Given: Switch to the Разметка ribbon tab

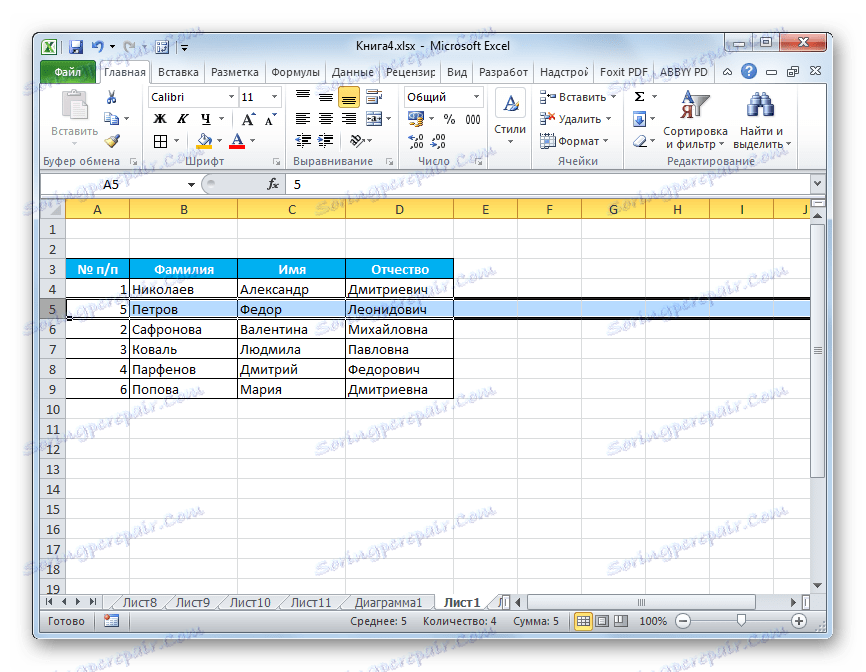Looking at the screenshot, I should pyautogui.click(x=235, y=72).
